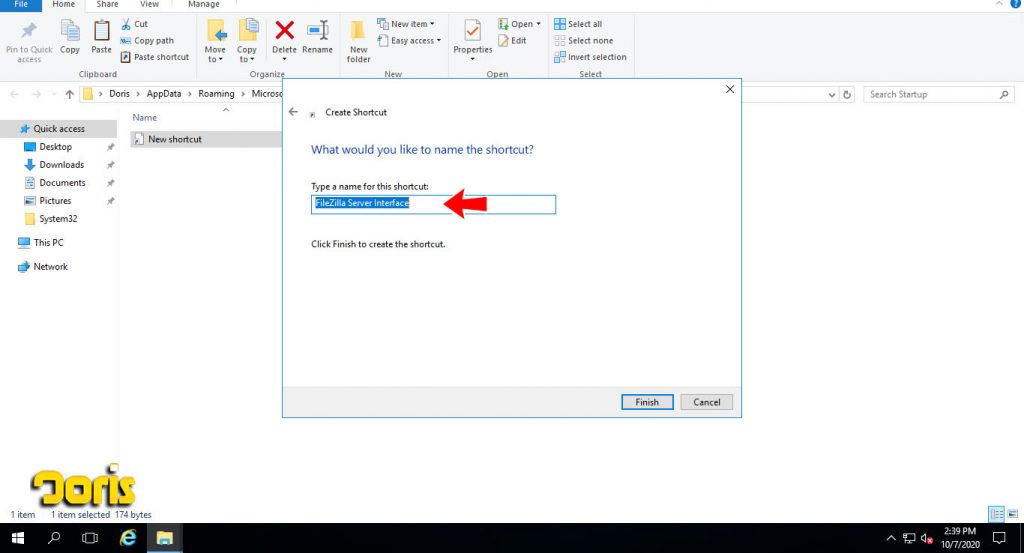Screen dimensions: 1024x553
Task: Click the New folder icon
Action: pyautogui.click(x=358, y=41)
